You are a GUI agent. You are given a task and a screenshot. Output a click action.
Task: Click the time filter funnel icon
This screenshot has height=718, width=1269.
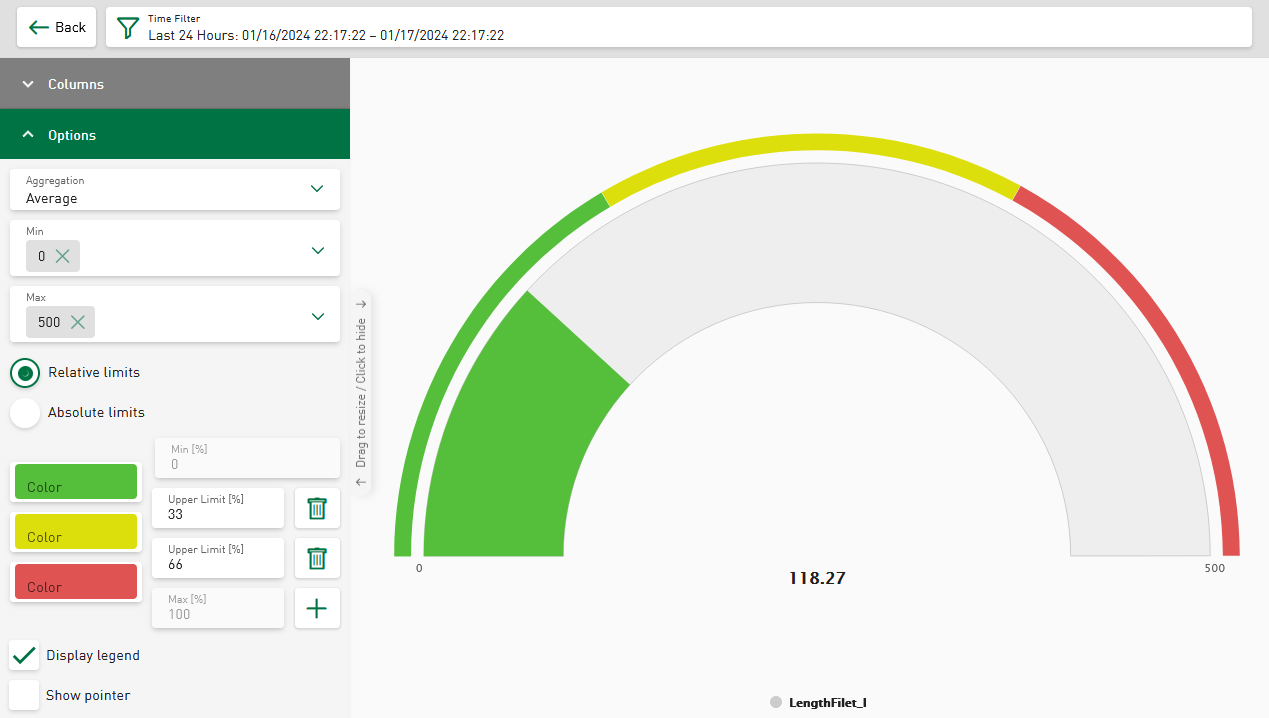pos(128,28)
